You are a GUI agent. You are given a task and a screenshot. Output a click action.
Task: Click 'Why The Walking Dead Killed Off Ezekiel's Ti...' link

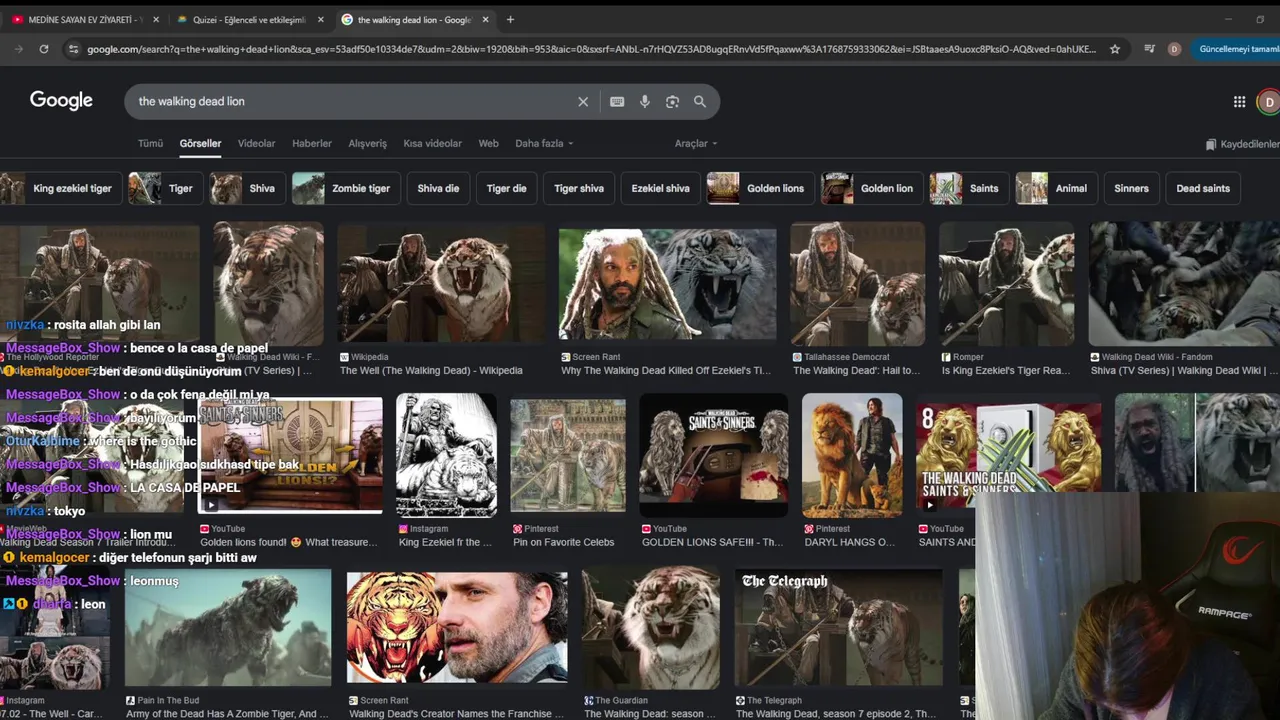tap(666, 370)
